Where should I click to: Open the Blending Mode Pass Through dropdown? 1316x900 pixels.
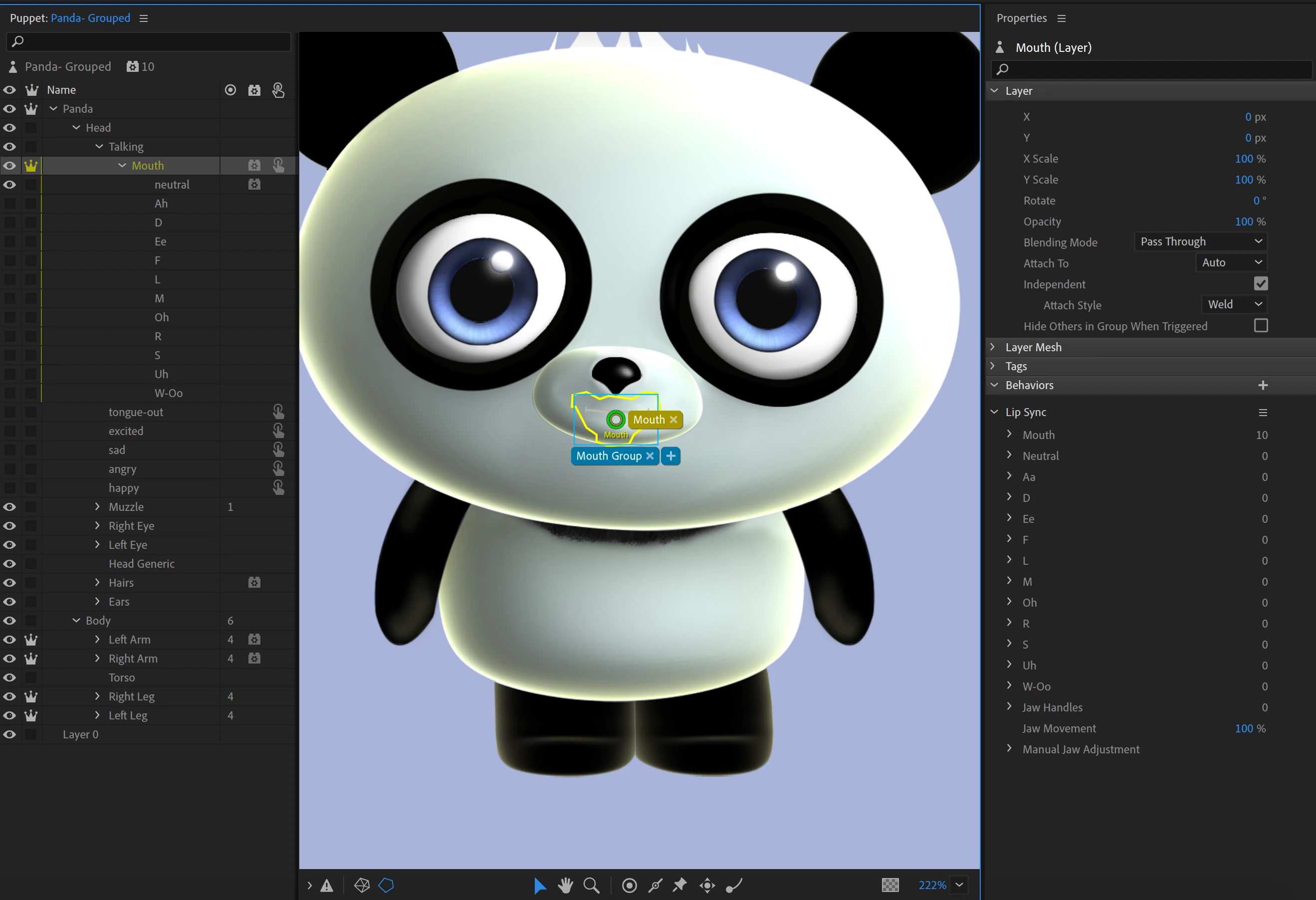(1200, 241)
